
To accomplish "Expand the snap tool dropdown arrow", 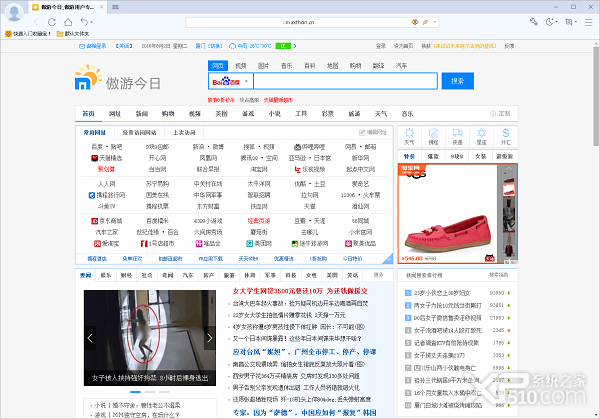I will pyautogui.click(x=576, y=22).
